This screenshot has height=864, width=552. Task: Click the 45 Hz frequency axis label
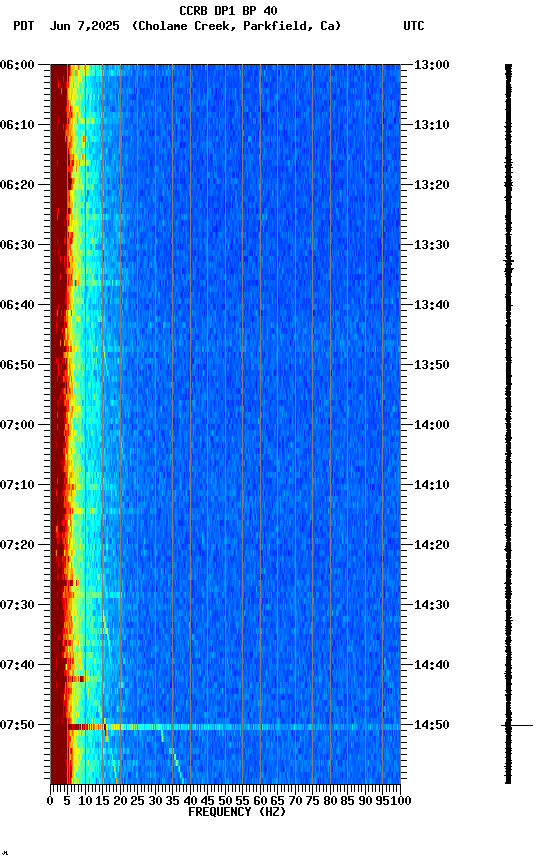point(207,801)
